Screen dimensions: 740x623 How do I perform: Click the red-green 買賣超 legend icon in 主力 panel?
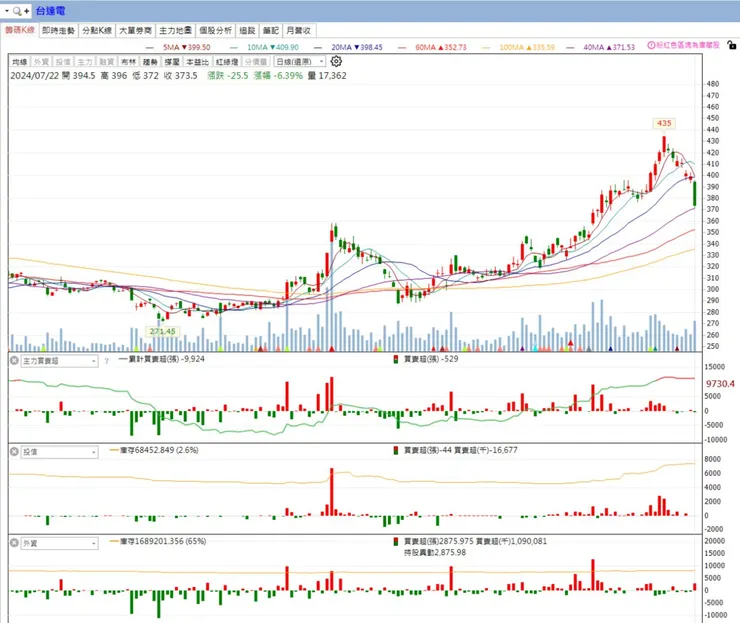(395, 359)
